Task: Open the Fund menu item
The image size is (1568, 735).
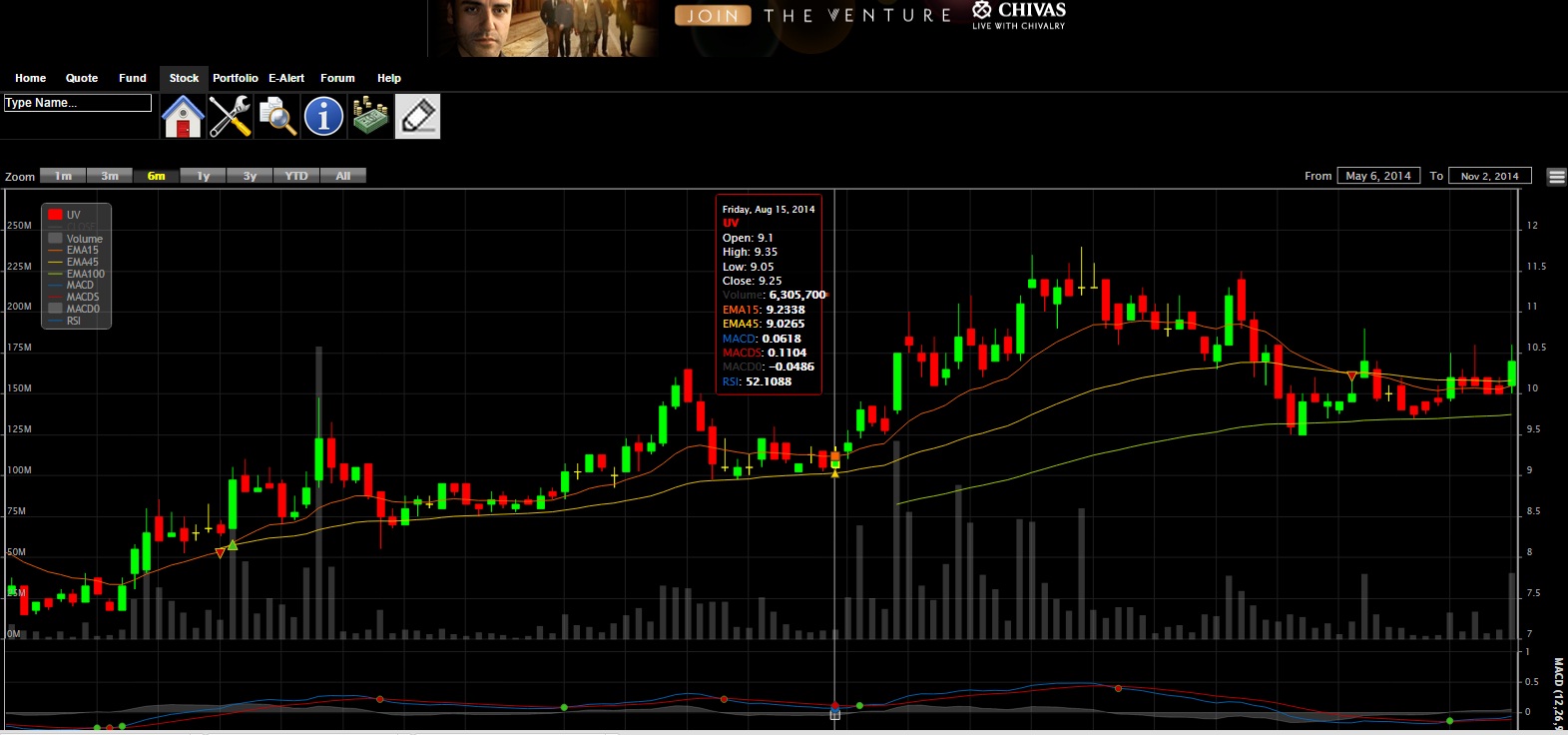Action: tap(133, 78)
